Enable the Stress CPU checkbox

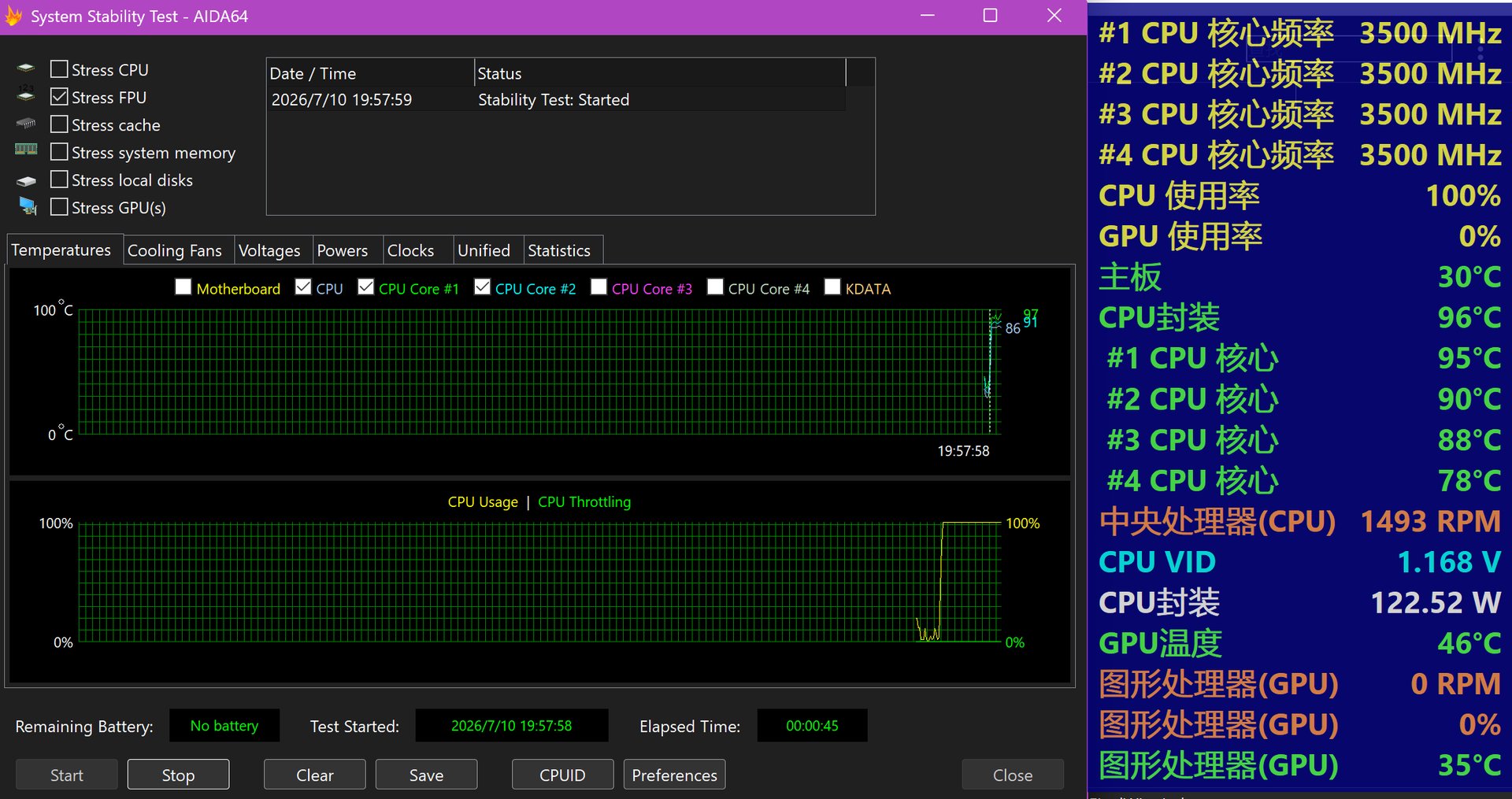pyautogui.click(x=59, y=69)
